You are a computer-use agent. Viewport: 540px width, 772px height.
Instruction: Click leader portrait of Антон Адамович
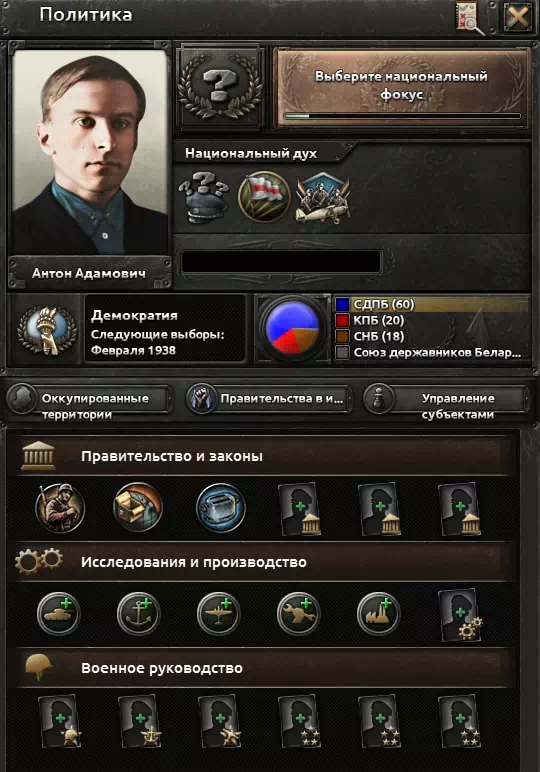(x=90, y=152)
